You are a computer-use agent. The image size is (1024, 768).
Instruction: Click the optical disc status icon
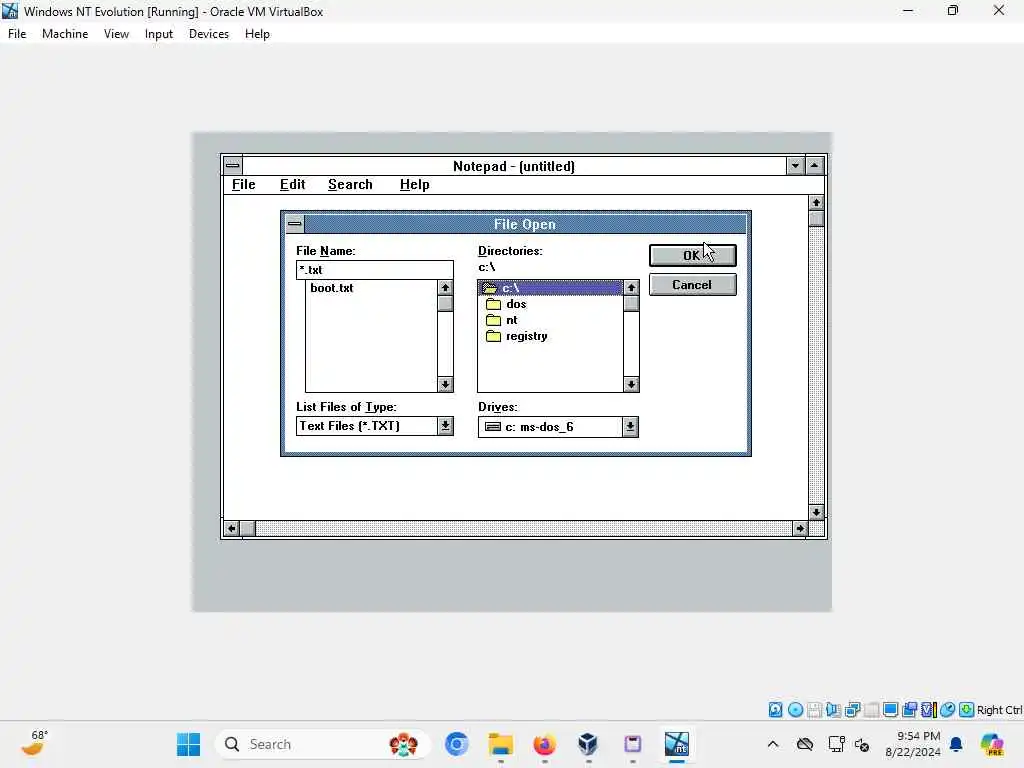(795, 710)
